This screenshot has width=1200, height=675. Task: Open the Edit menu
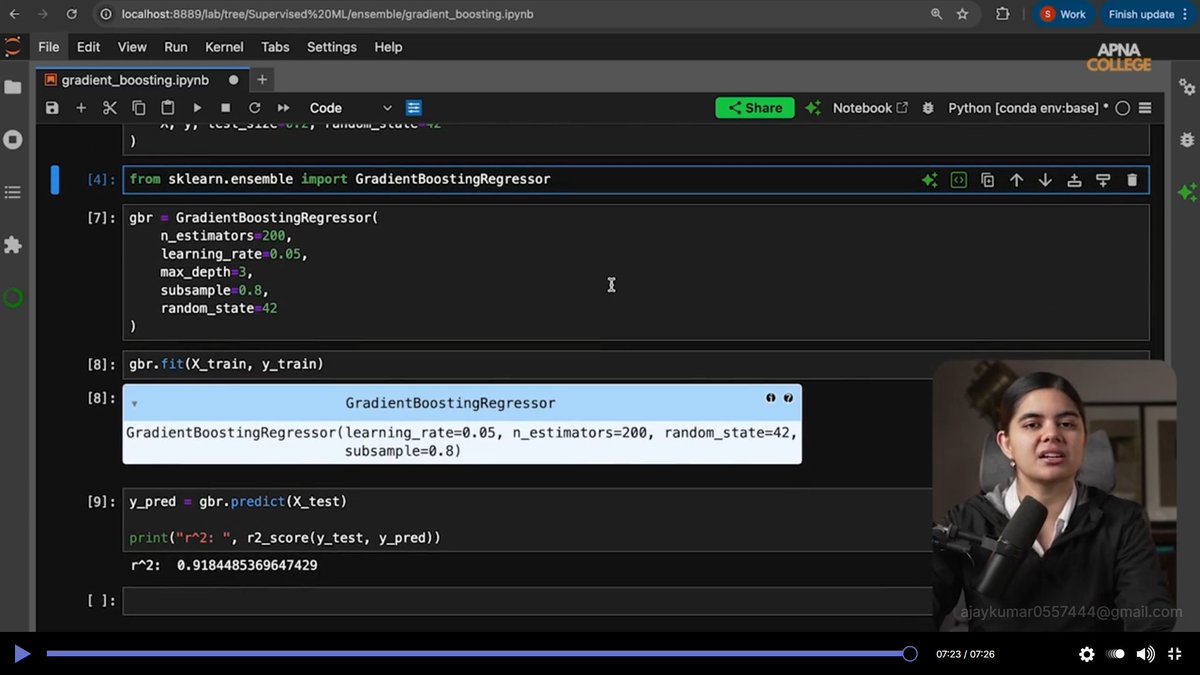89,47
